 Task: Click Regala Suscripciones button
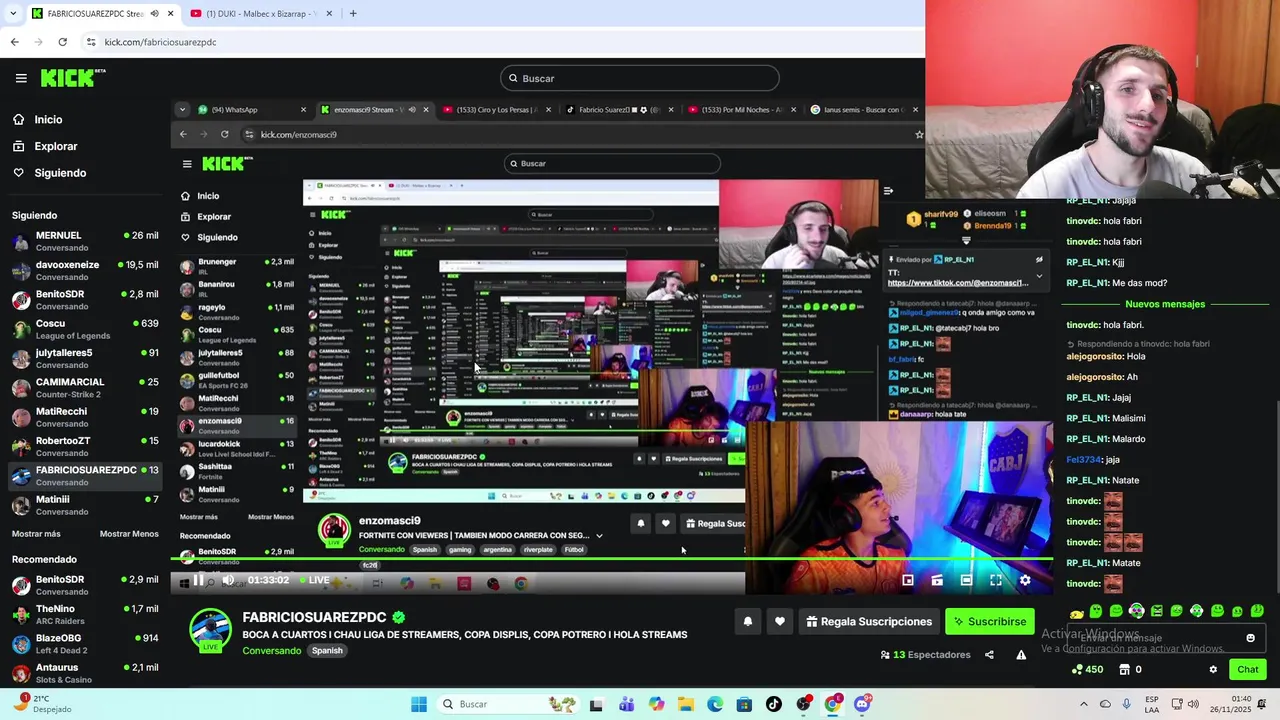click(x=868, y=622)
